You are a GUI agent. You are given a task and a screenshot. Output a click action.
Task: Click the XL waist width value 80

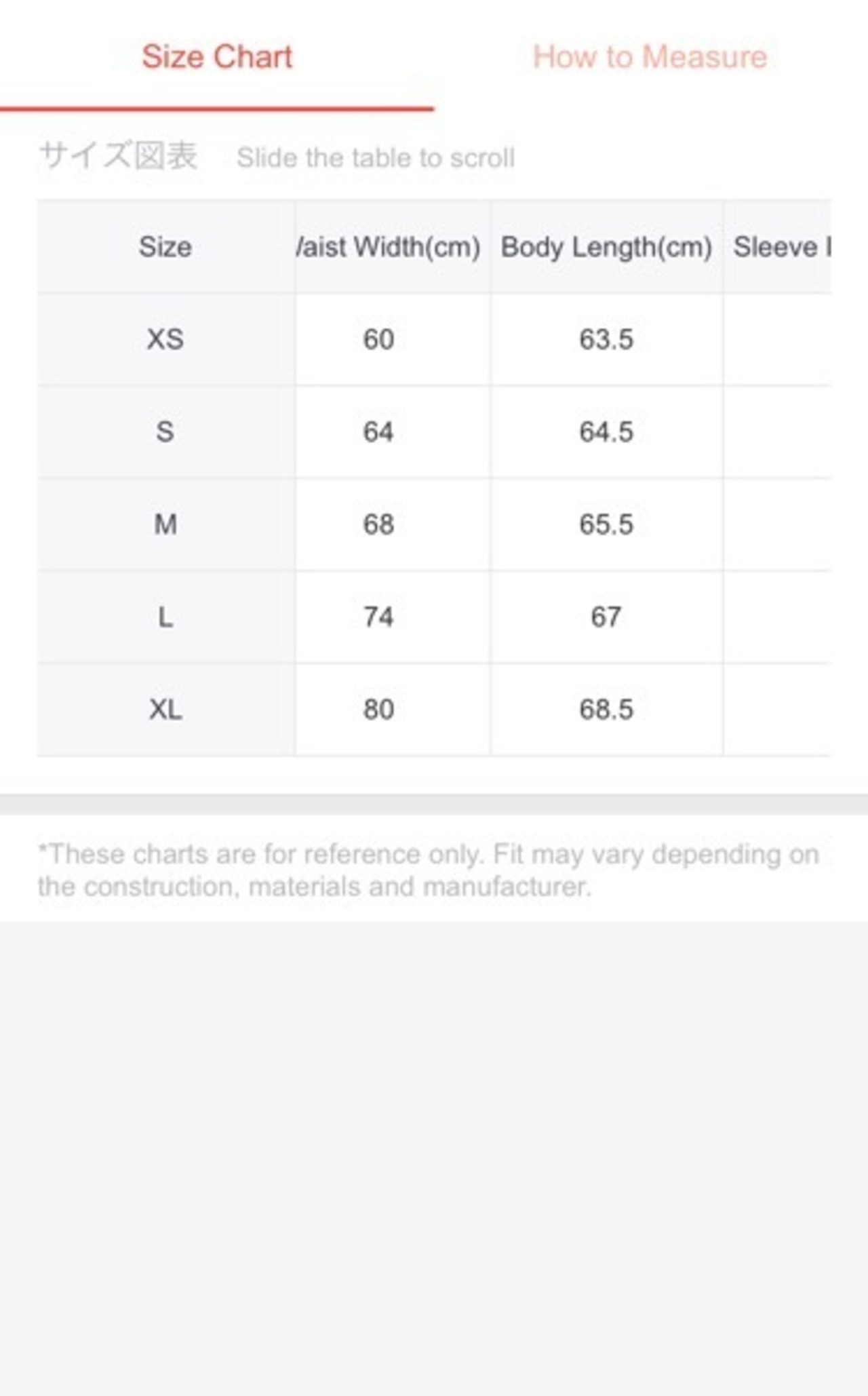(378, 710)
